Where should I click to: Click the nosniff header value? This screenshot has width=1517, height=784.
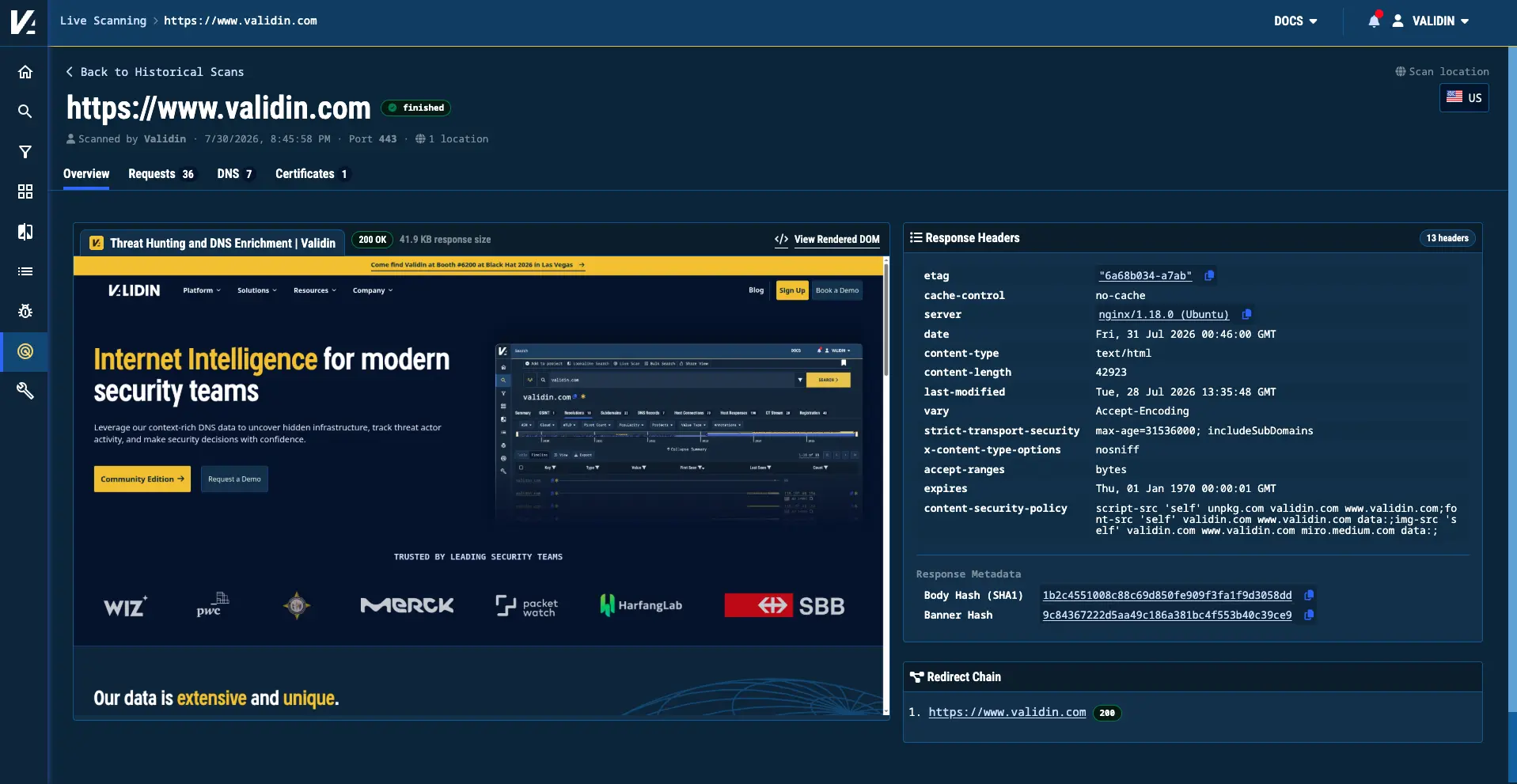[1117, 449]
